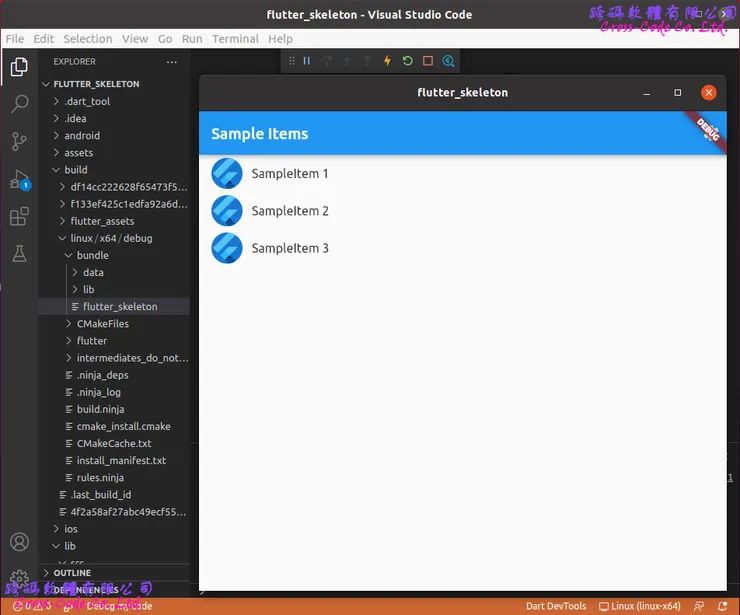Trigger Flutter hot reload lightning icon
The height and width of the screenshot is (615, 740).
pos(387,61)
